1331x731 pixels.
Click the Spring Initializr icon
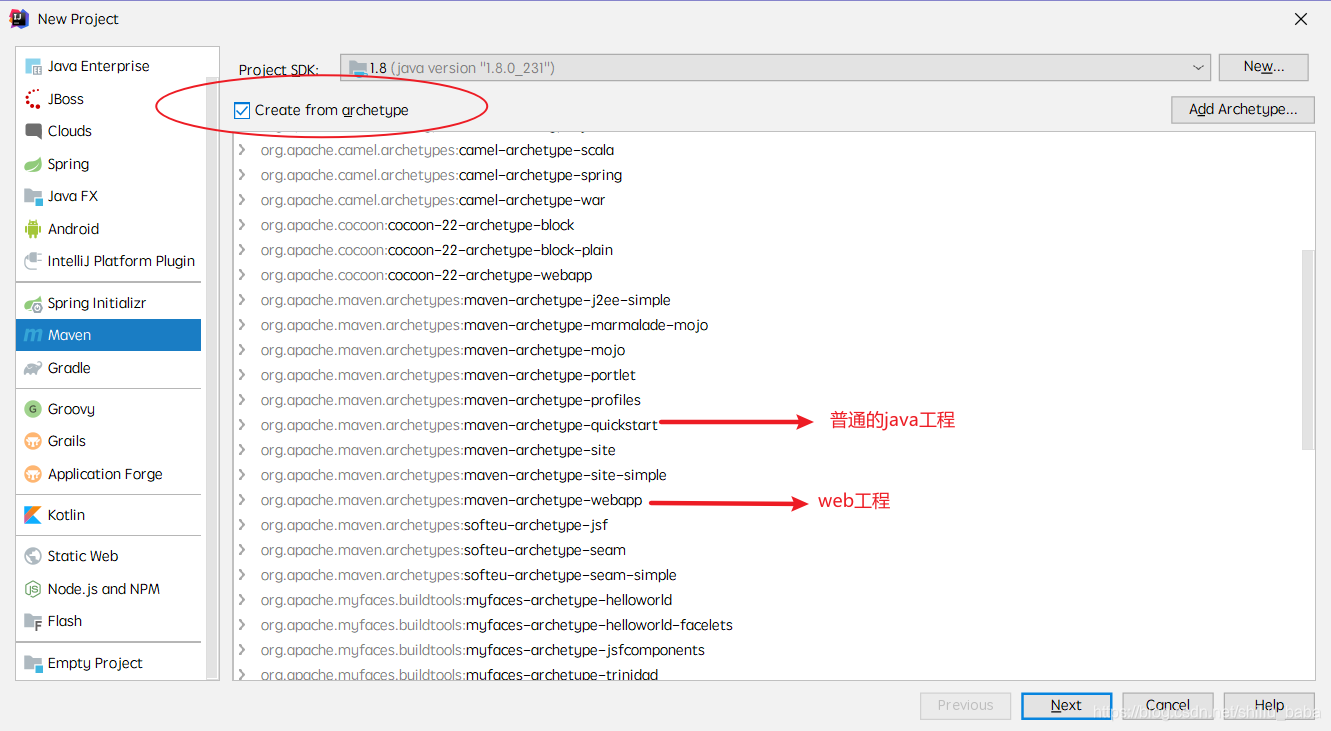(x=33, y=303)
